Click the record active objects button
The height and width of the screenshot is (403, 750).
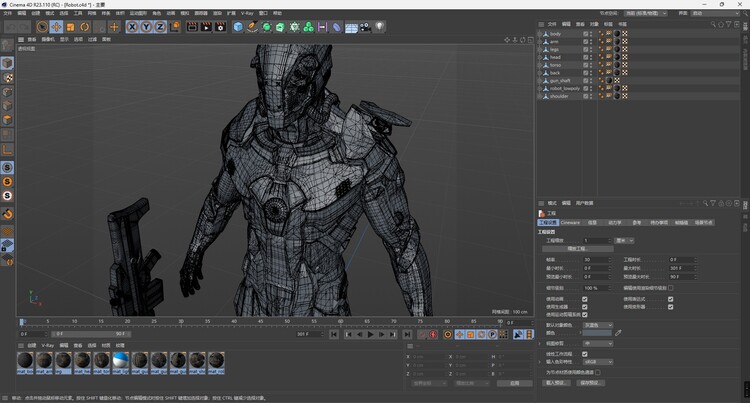tap(422, 335)
